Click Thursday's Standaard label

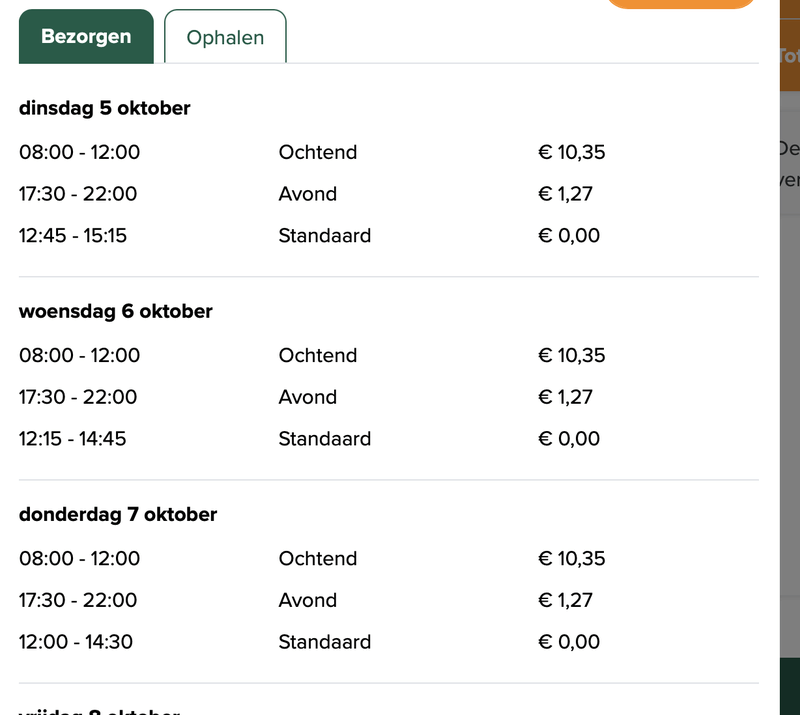point(324,642)
